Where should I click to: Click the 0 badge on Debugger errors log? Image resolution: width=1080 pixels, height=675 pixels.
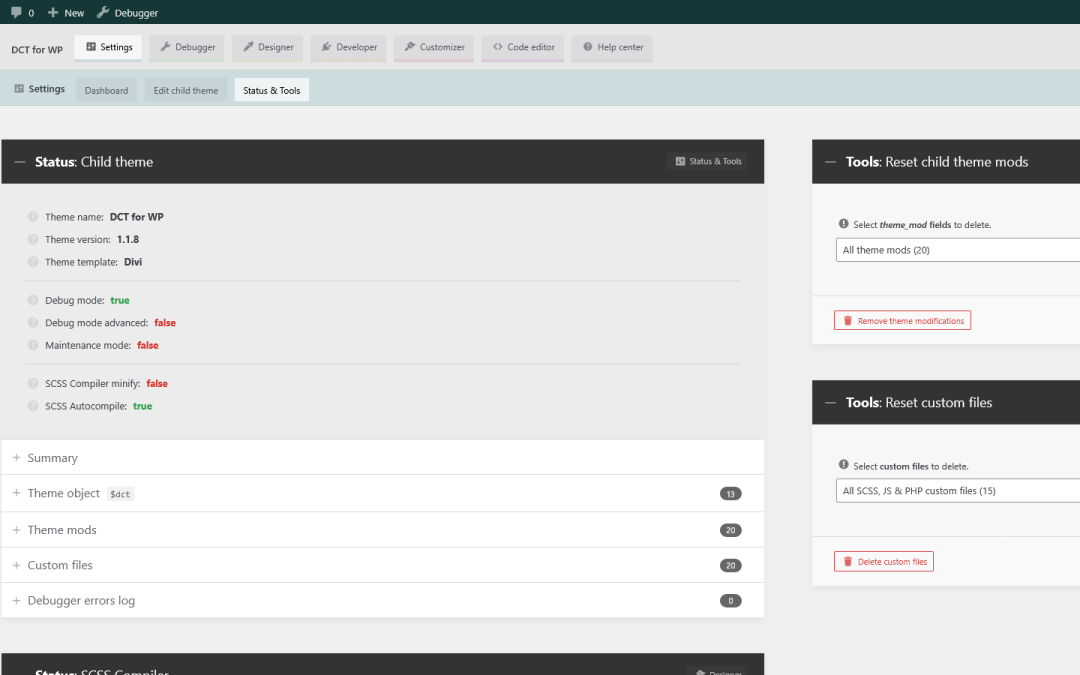pyautogui.click(x=731, y=601)
